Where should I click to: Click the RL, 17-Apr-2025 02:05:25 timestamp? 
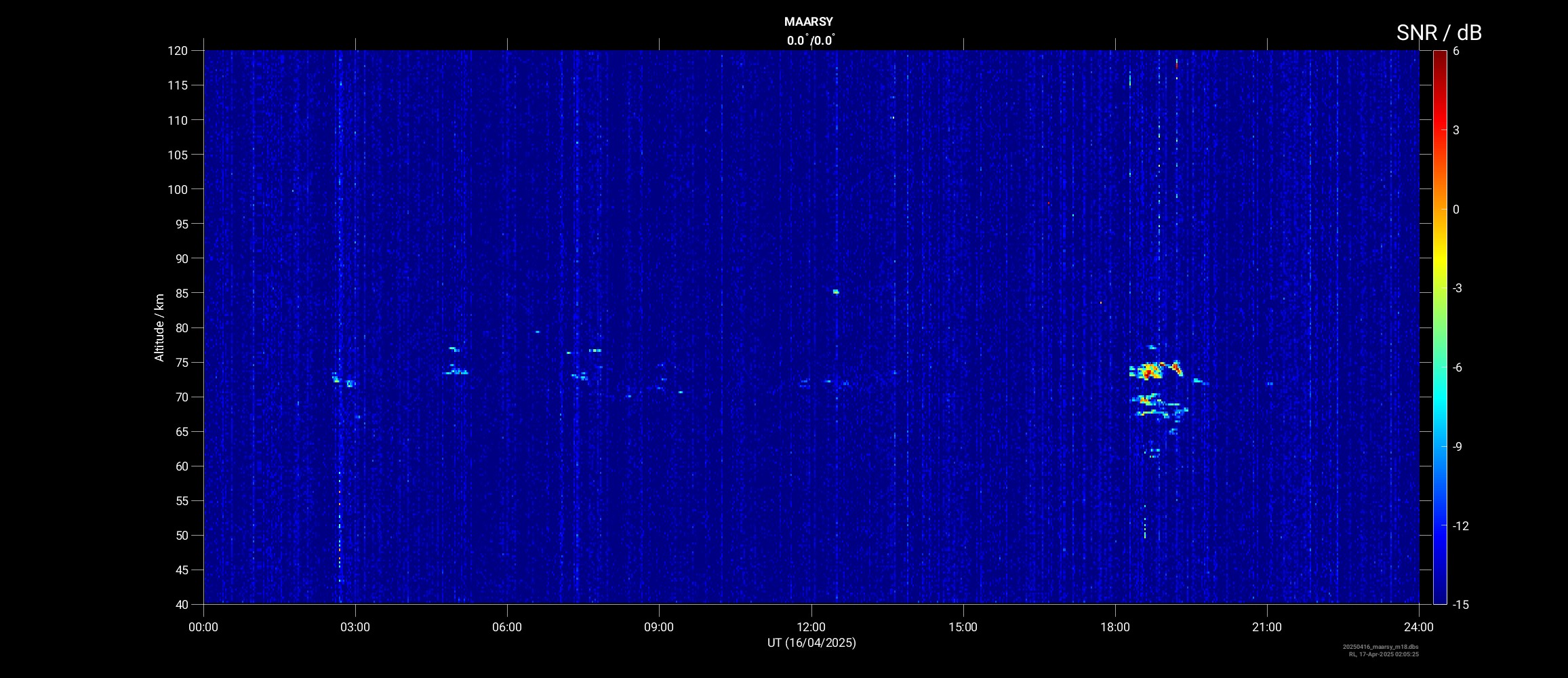[x=1384, y=654]
